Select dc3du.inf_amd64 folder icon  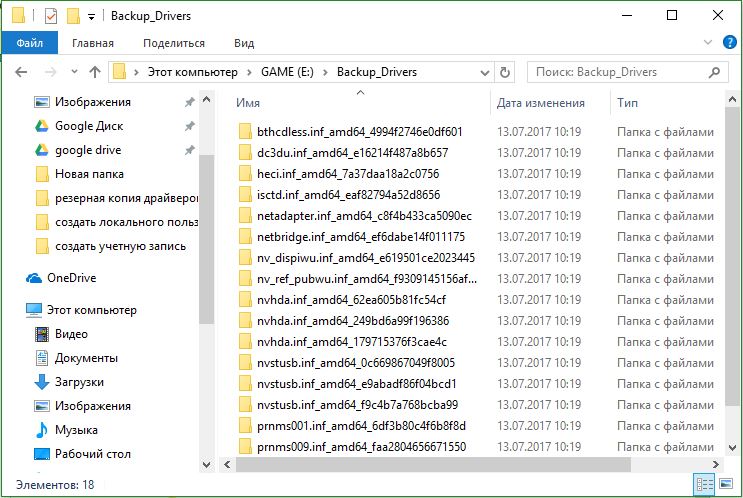245,153
